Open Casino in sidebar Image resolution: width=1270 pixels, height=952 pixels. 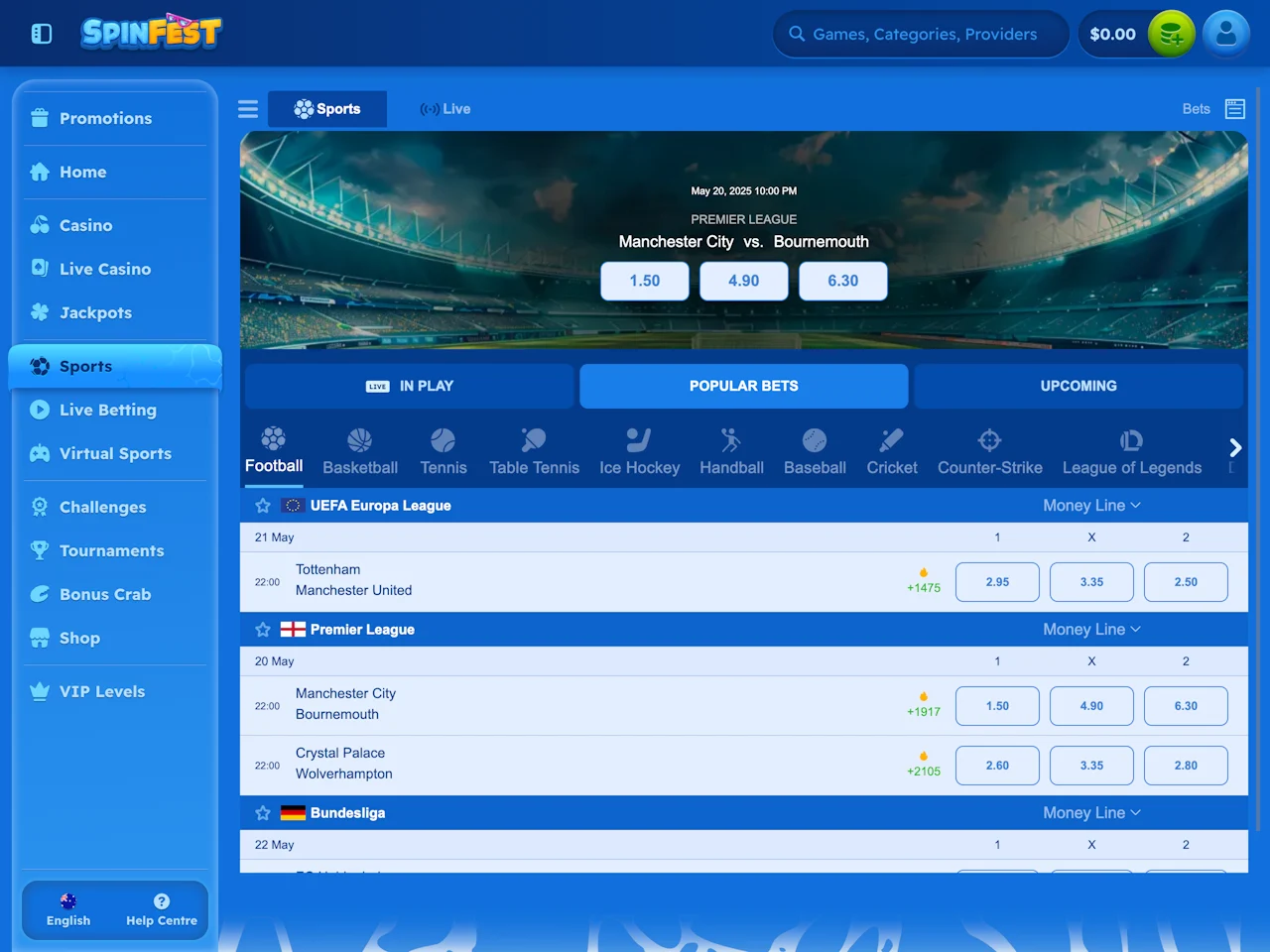click(x=115, y=225)
